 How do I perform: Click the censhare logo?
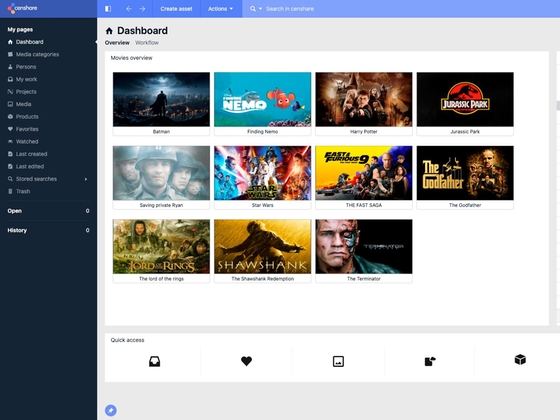[x=22, y=8]
